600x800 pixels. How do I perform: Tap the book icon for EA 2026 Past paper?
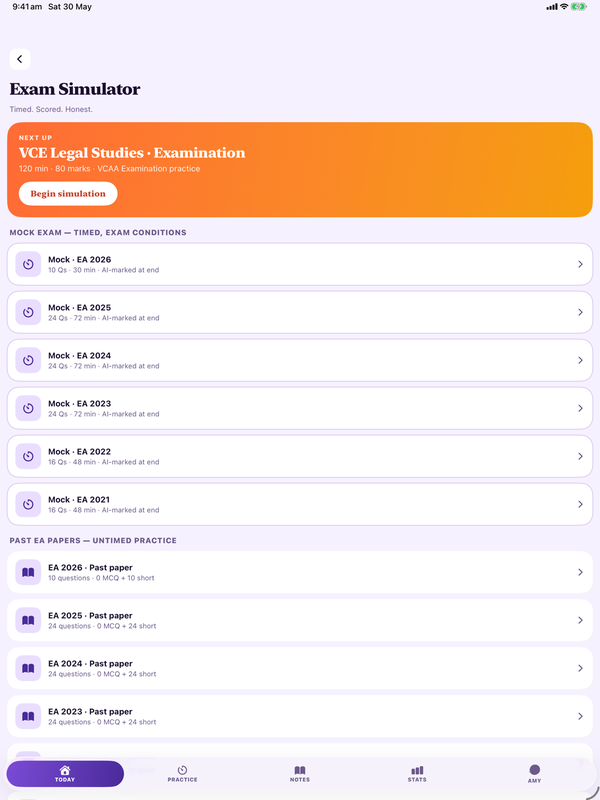(x=28, y=572)
